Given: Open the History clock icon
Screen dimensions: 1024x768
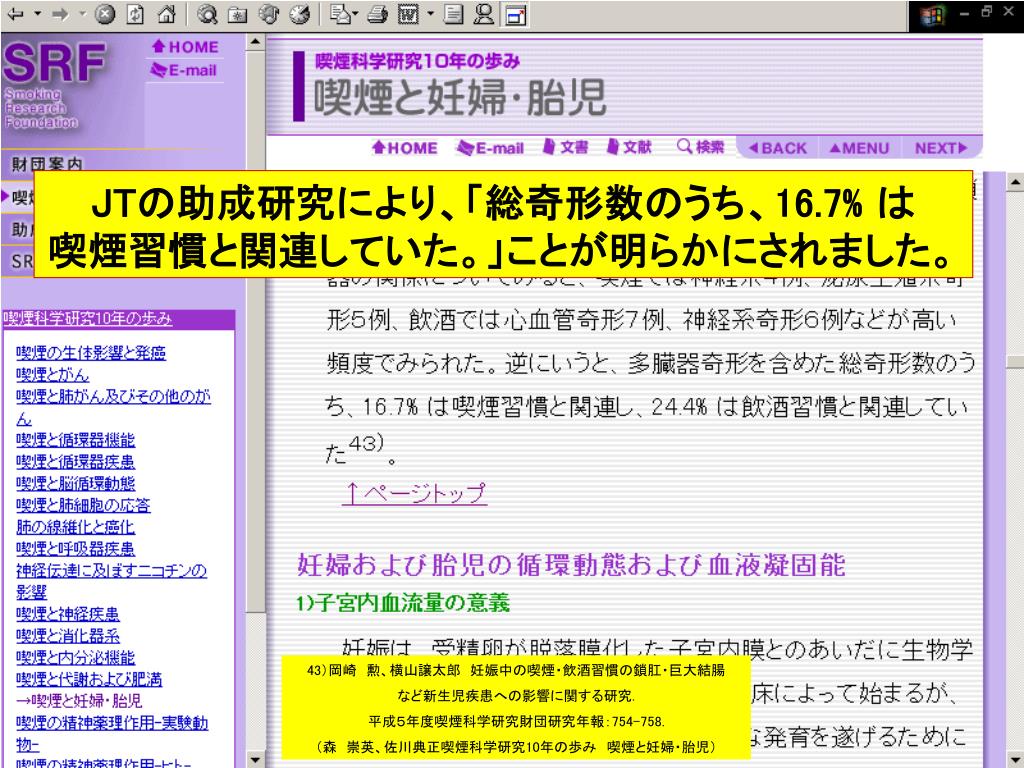Looking at the screenshot, I should [299, 14].
